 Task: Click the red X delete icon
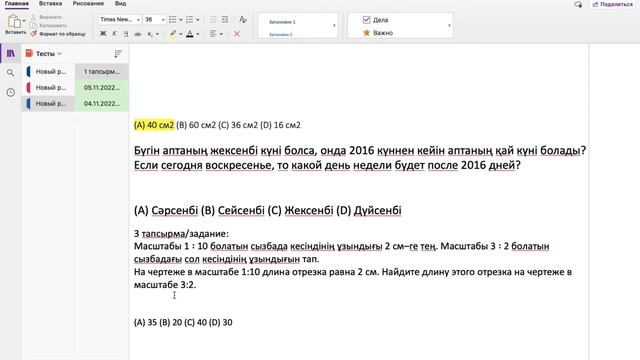(x=237, y=34)
